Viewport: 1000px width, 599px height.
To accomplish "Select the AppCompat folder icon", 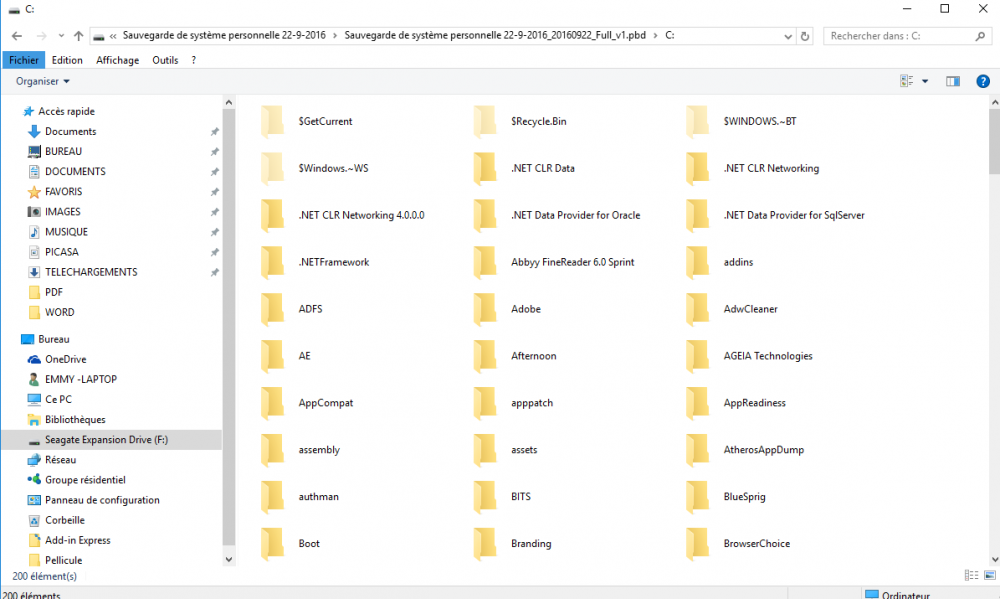I will click(273, 403).
